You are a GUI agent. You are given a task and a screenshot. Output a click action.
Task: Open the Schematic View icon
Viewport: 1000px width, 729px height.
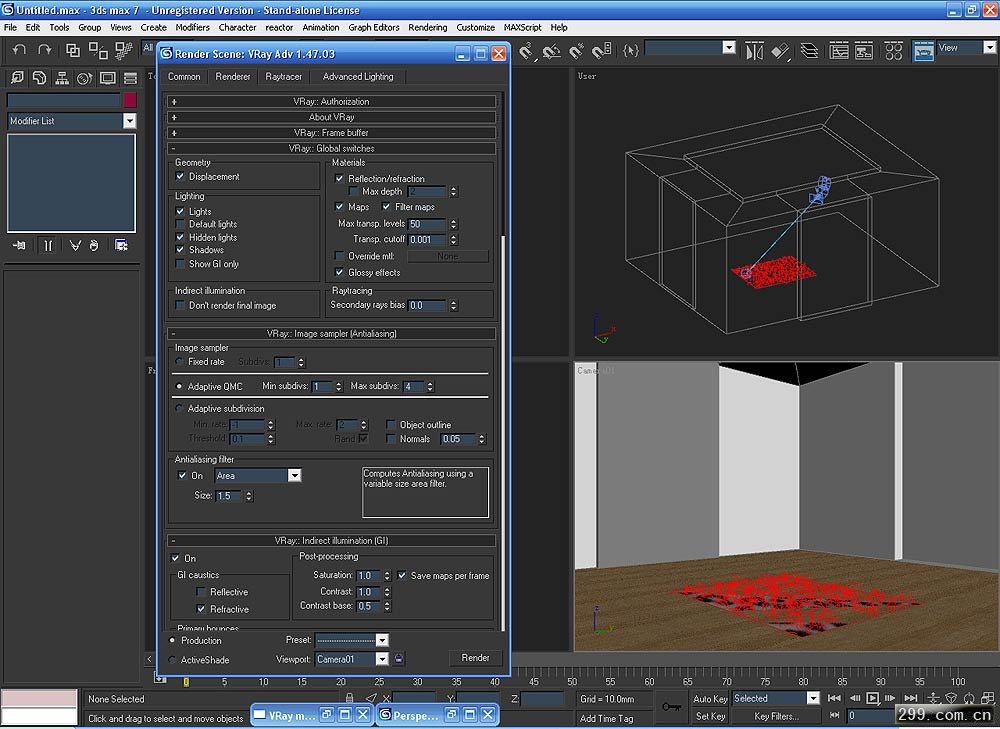[864, 50]
